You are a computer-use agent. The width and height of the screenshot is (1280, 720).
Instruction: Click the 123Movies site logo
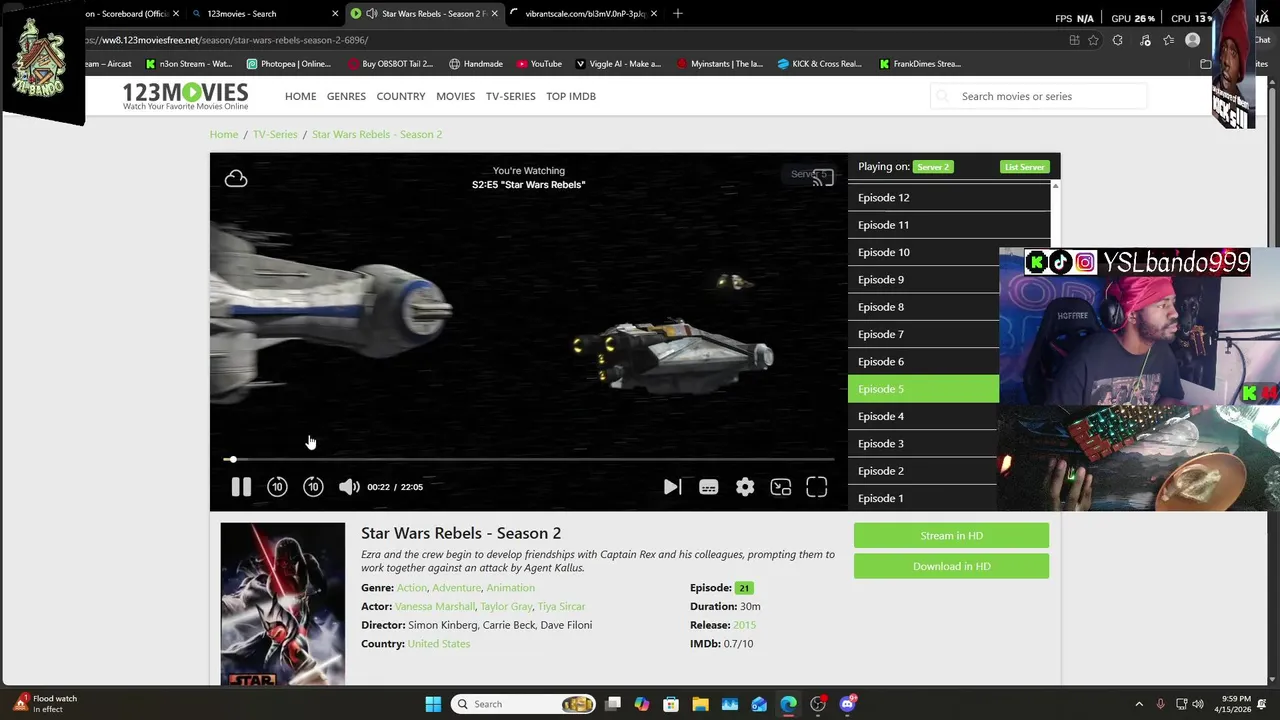pos(185,96)
